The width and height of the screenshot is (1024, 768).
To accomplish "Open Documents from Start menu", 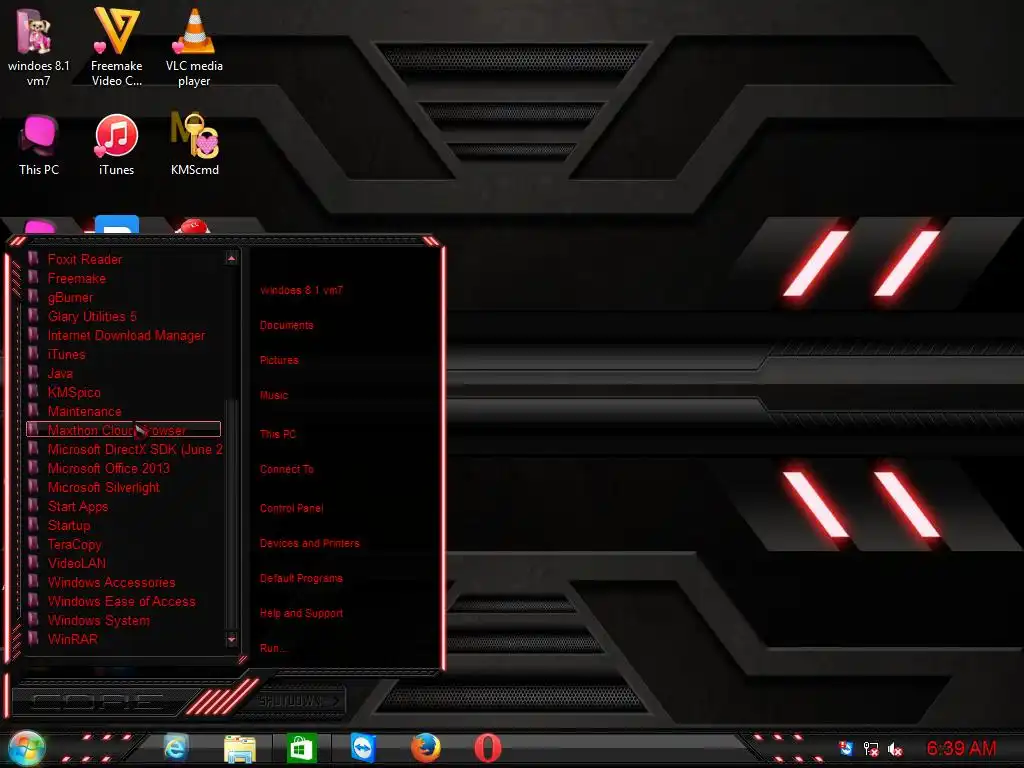I will 286,325.
